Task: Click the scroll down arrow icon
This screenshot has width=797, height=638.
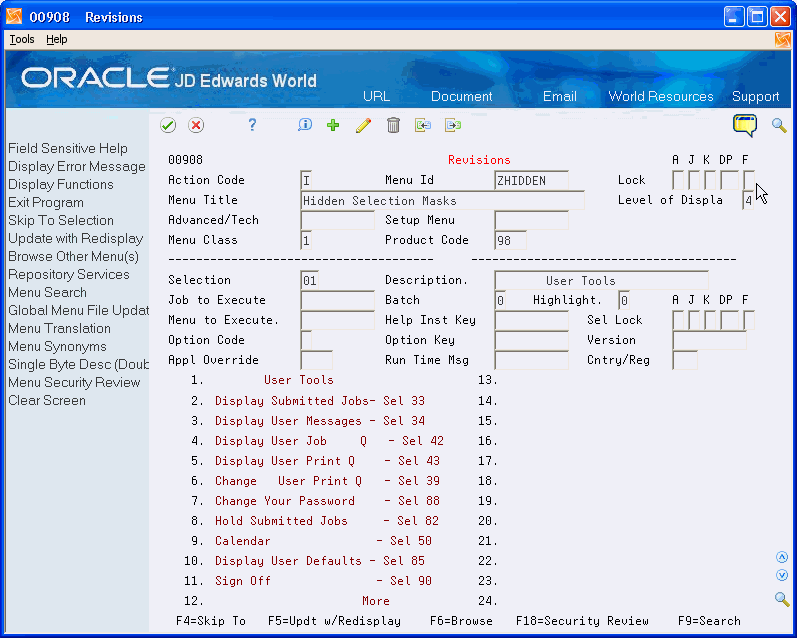Action: click(x=782, y=575)
